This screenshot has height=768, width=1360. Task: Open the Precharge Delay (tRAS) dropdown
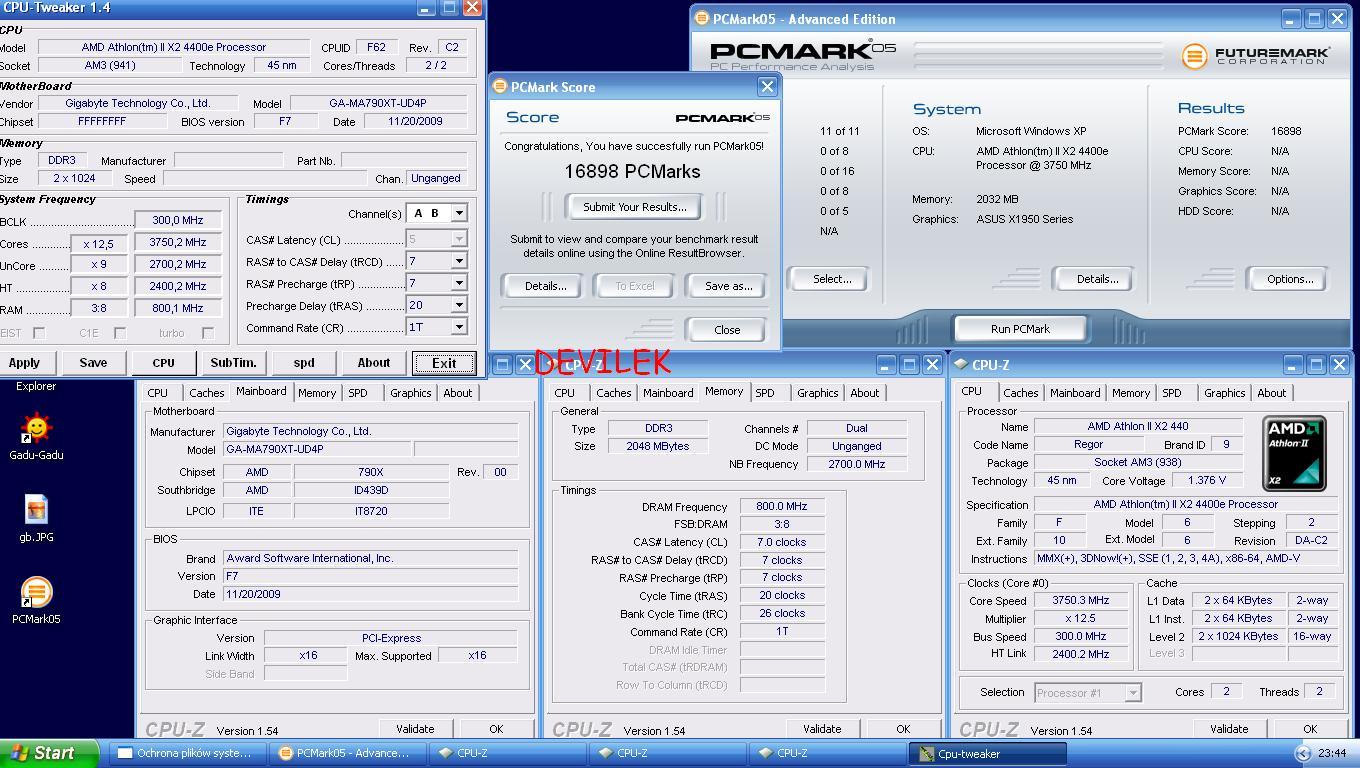click(459, 305)
